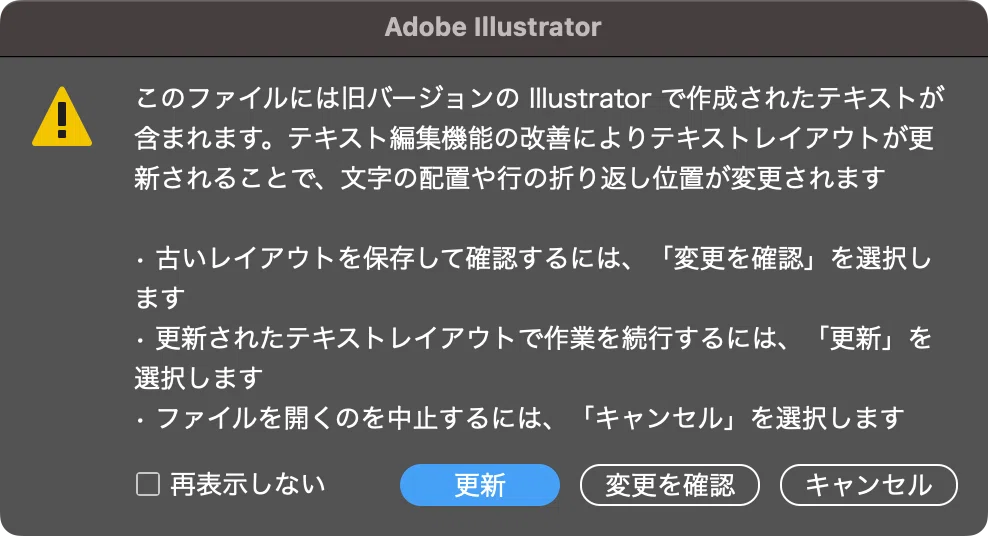The image size is (988, 536).
Task: Click the 選択します continuation line
Action: 199,379
